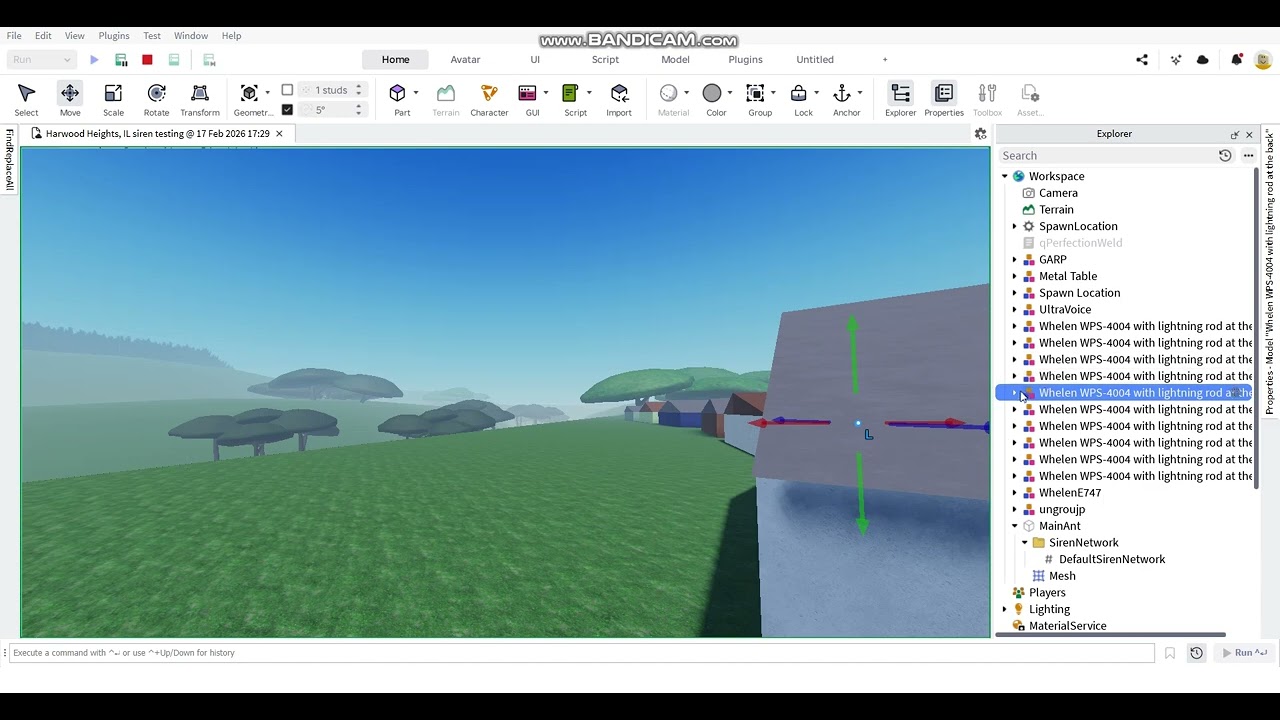Click the cloud icon in top bar
1280x720 pixels.
coord(1203,60)
